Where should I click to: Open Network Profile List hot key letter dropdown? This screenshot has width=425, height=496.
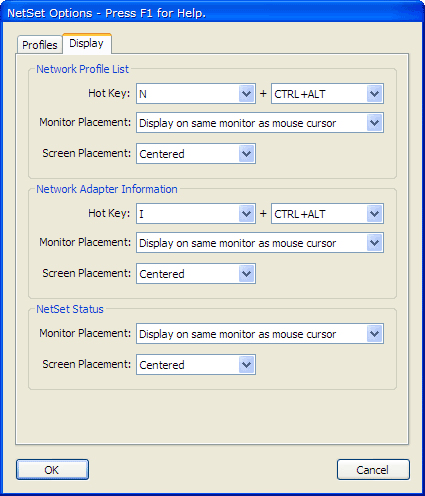coord(196,94)
